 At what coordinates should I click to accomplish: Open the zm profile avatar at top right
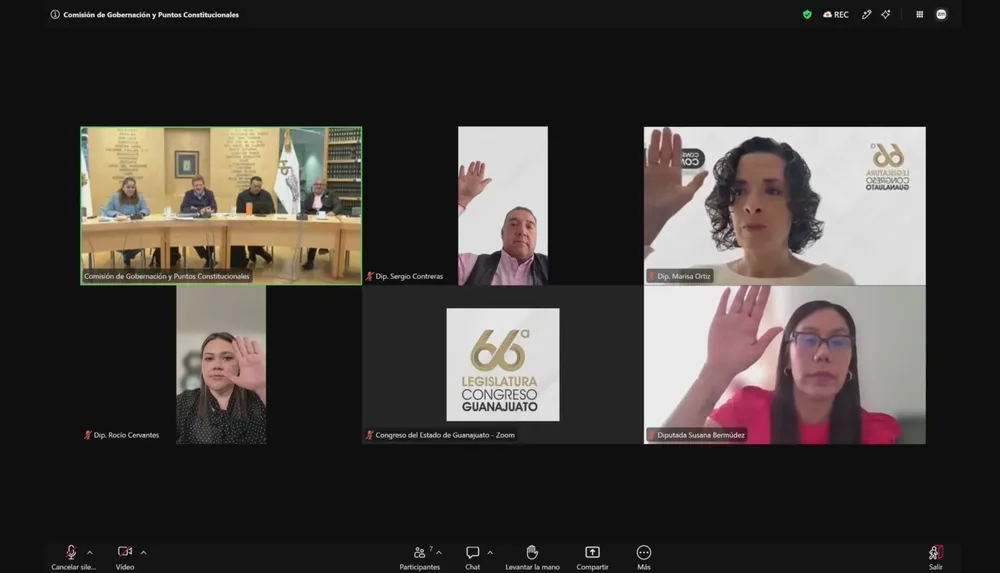(x=941, y=15)
